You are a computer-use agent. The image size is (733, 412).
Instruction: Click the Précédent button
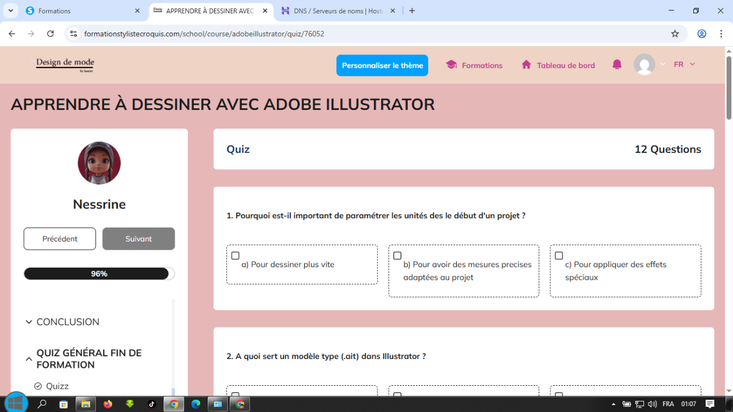click(60, 239)
